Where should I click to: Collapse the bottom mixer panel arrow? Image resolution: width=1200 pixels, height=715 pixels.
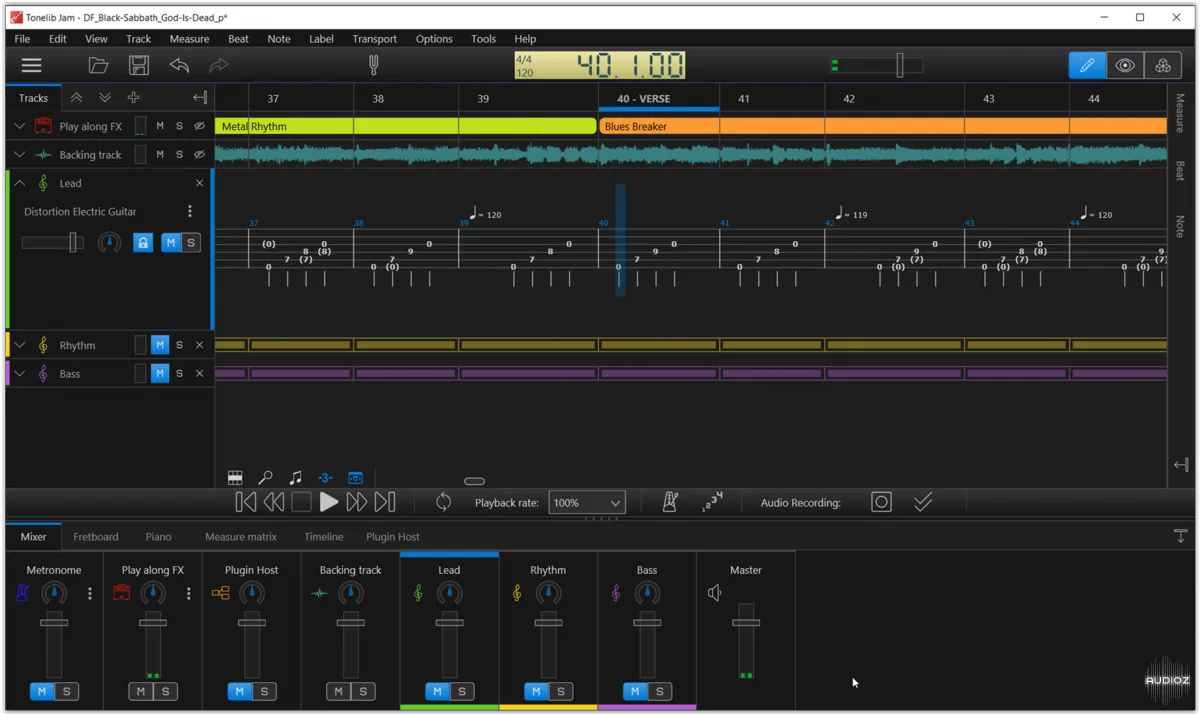[x=1180, y=536]
